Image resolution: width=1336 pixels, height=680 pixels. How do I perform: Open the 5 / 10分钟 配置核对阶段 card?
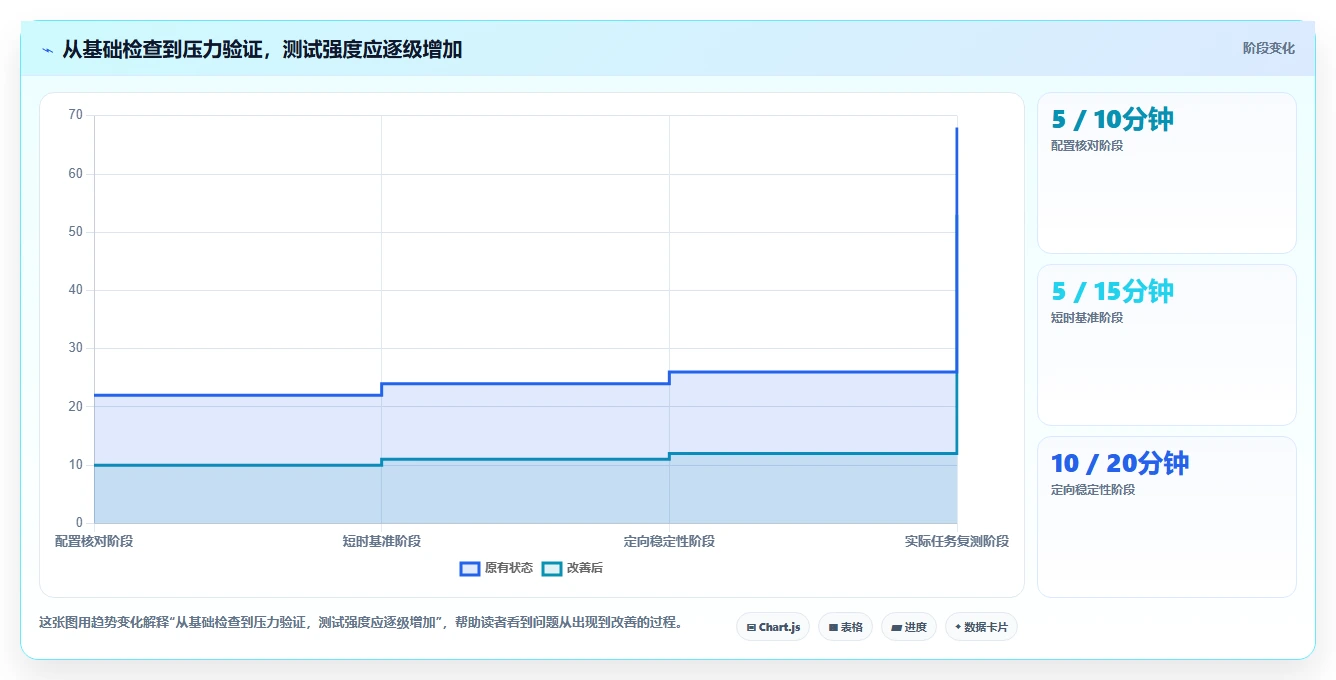tap(1167, 173)
